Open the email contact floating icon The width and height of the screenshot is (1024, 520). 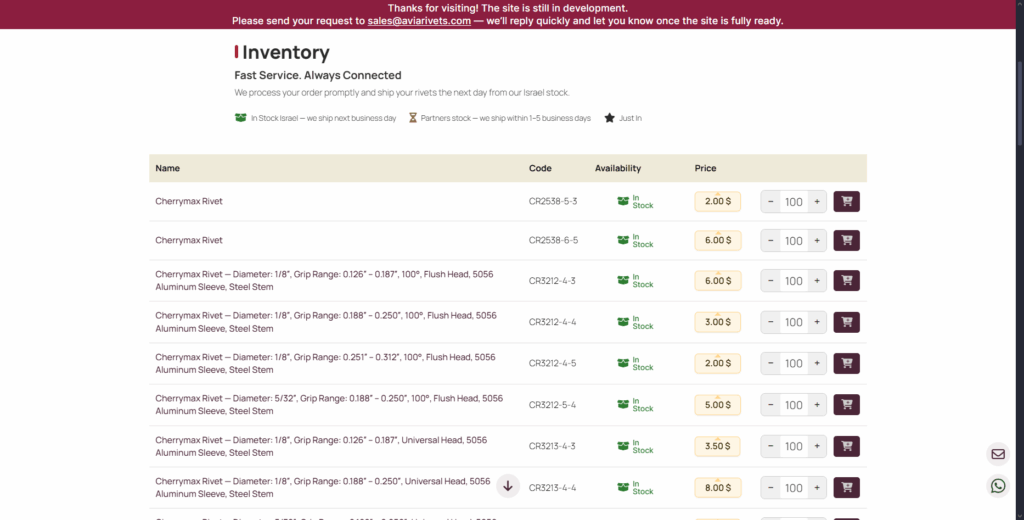pos(998,454)
